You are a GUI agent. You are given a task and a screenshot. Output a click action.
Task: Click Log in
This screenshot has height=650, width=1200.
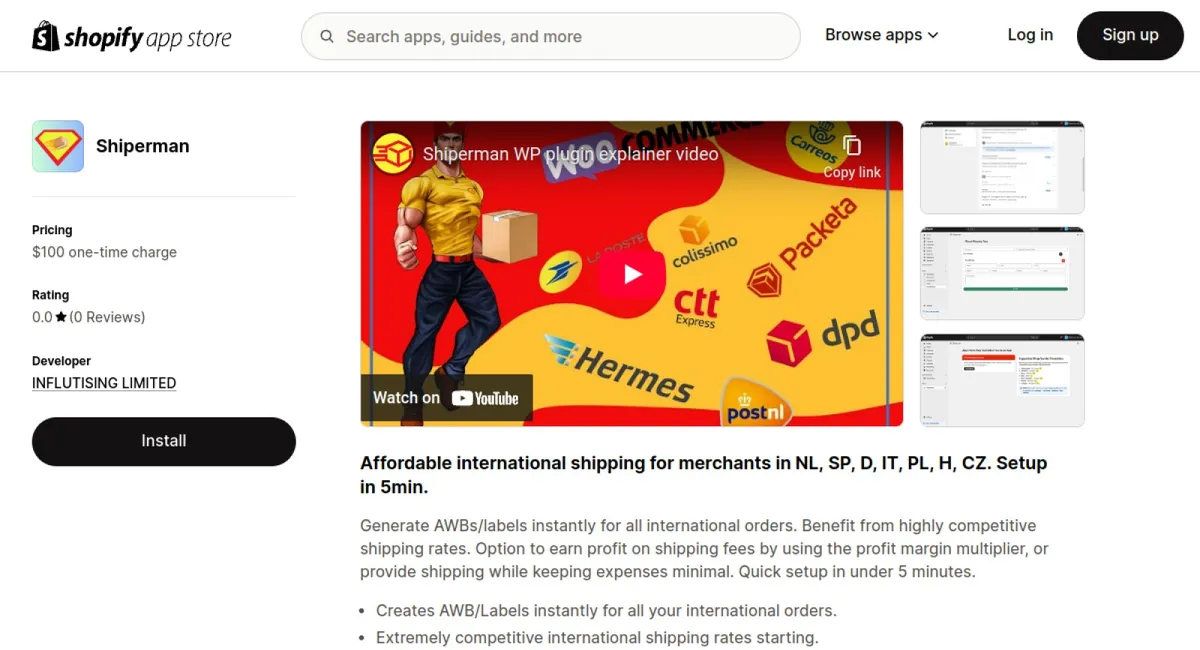pyautogui.click(x=1030, y=35)
